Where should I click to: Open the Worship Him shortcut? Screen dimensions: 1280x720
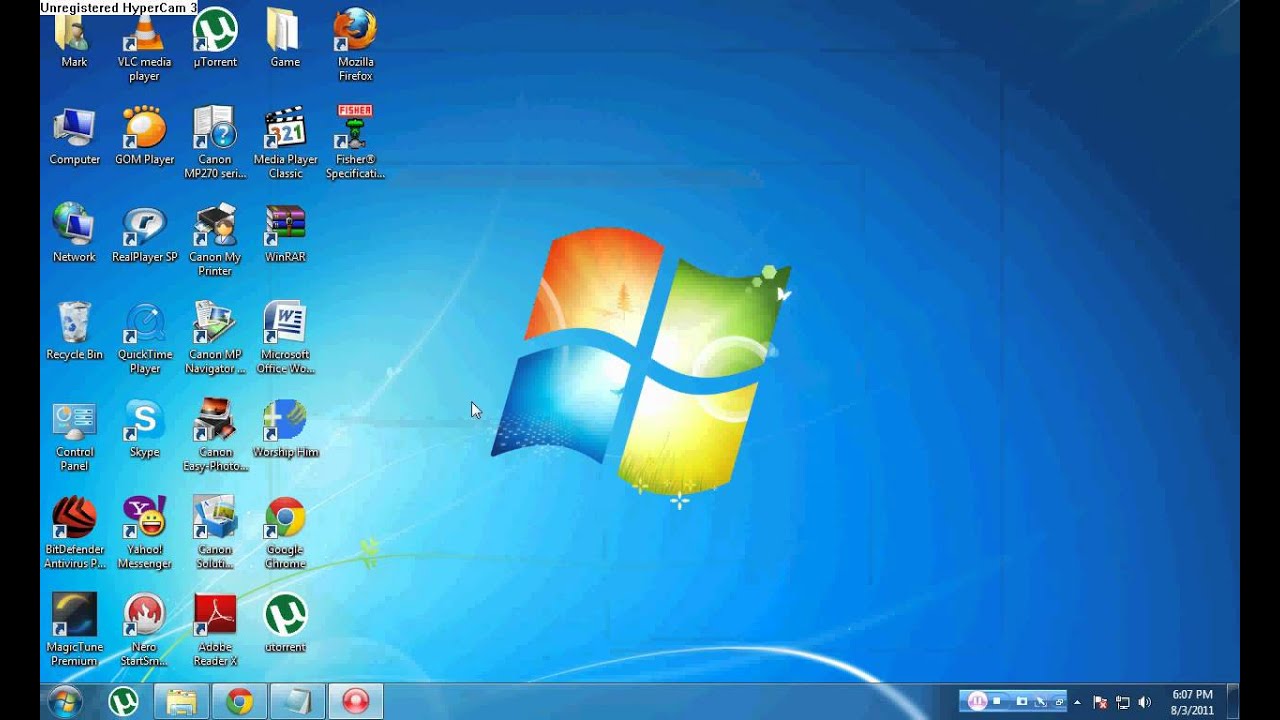(x=285, y=429)
